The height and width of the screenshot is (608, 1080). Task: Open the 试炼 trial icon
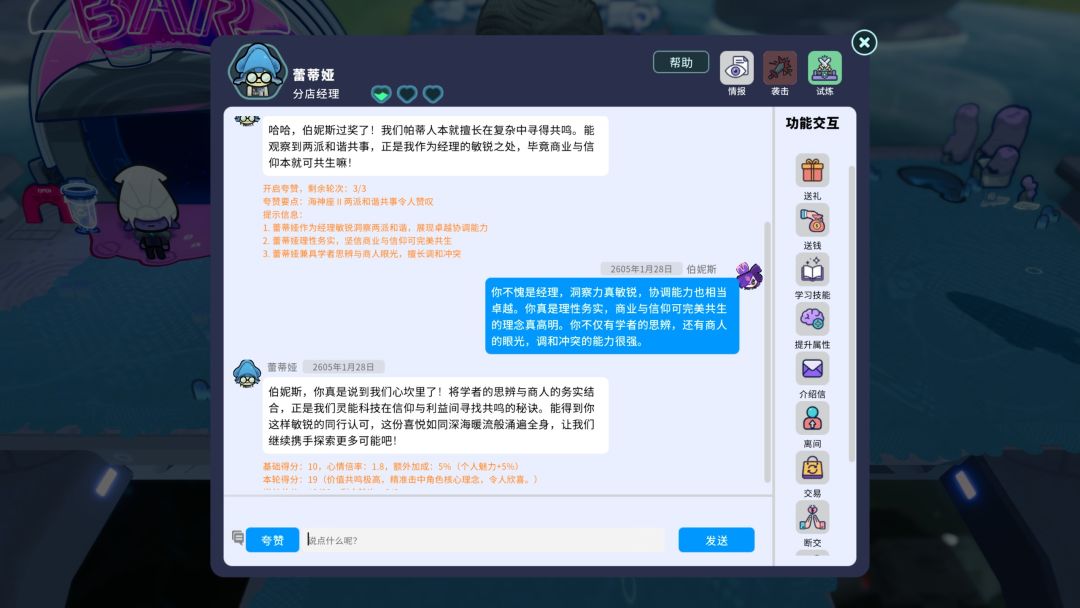[824, 68]
